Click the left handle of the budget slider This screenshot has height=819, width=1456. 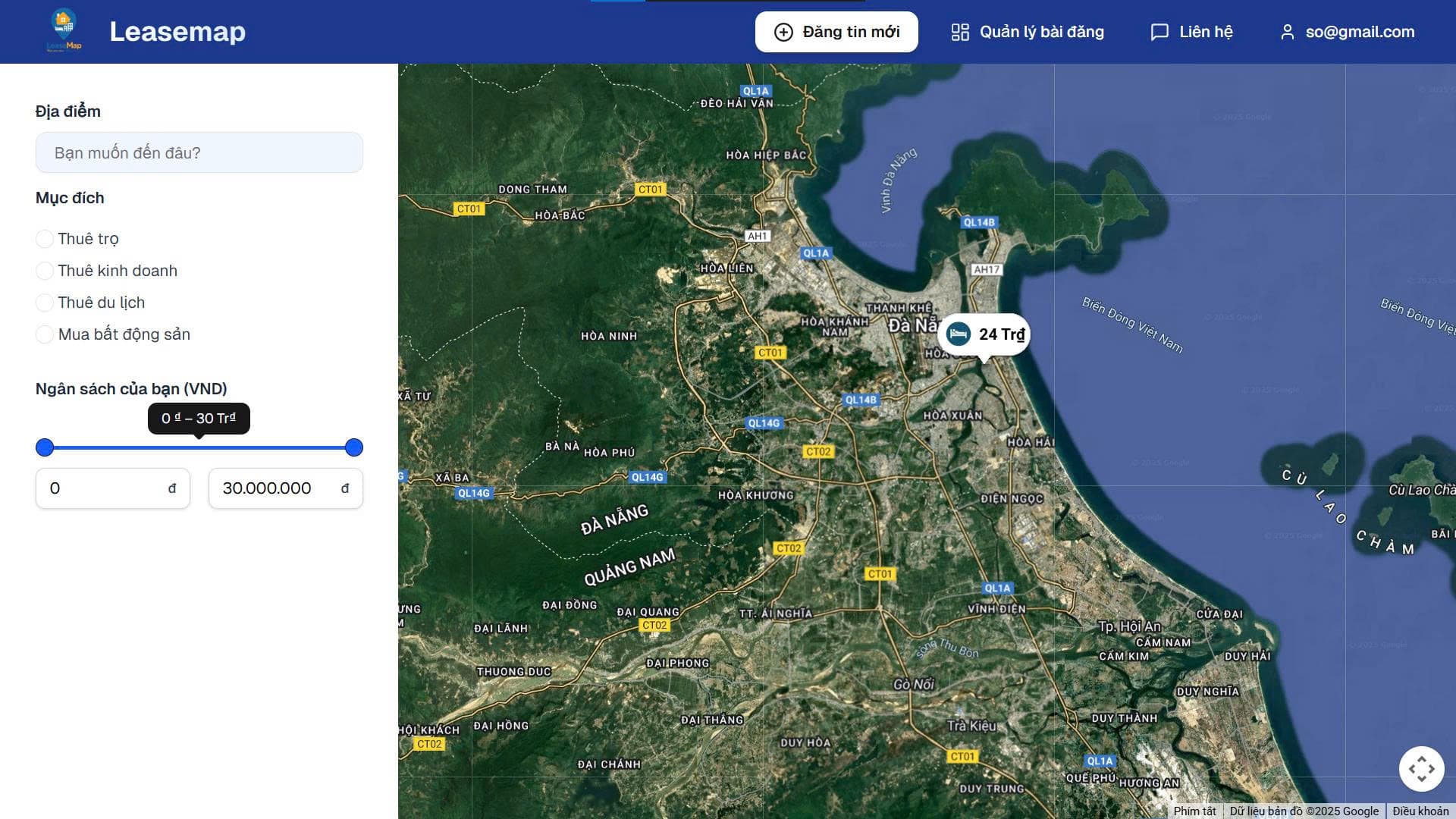click(x=45, y=447)
